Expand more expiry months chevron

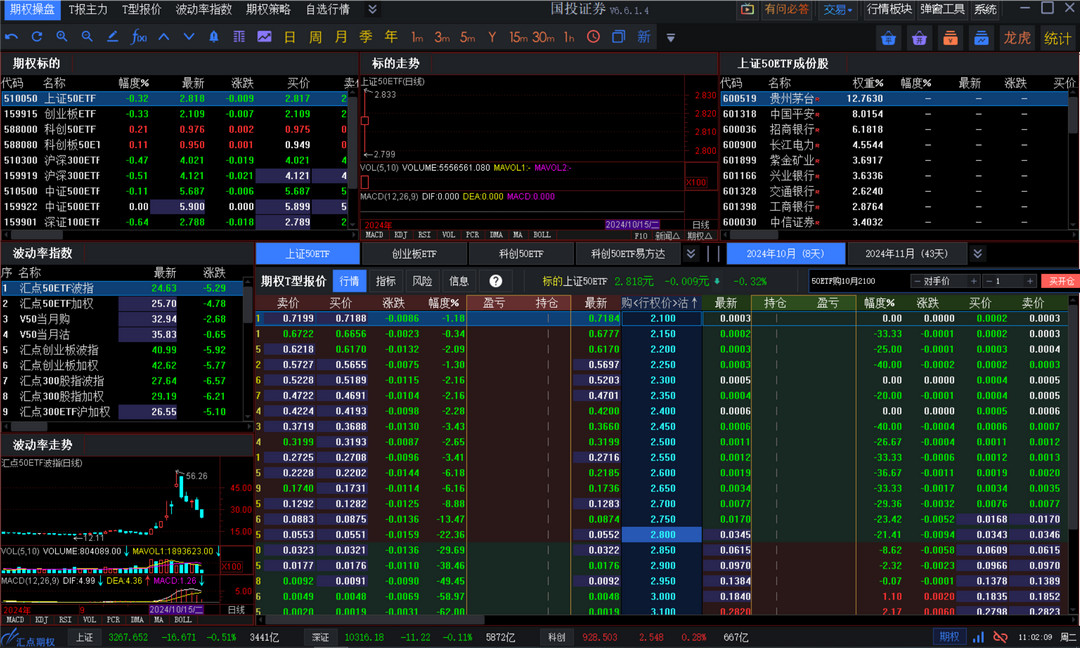[x=977, y=254]
